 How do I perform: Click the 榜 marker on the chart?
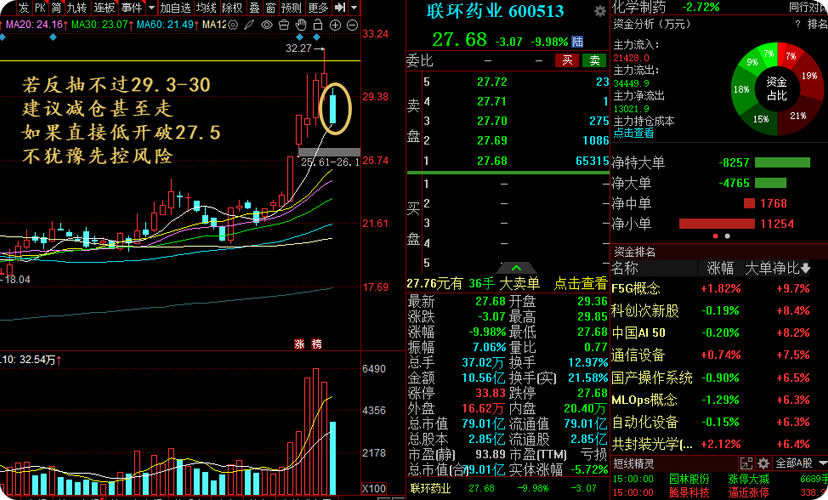(316, 344)
